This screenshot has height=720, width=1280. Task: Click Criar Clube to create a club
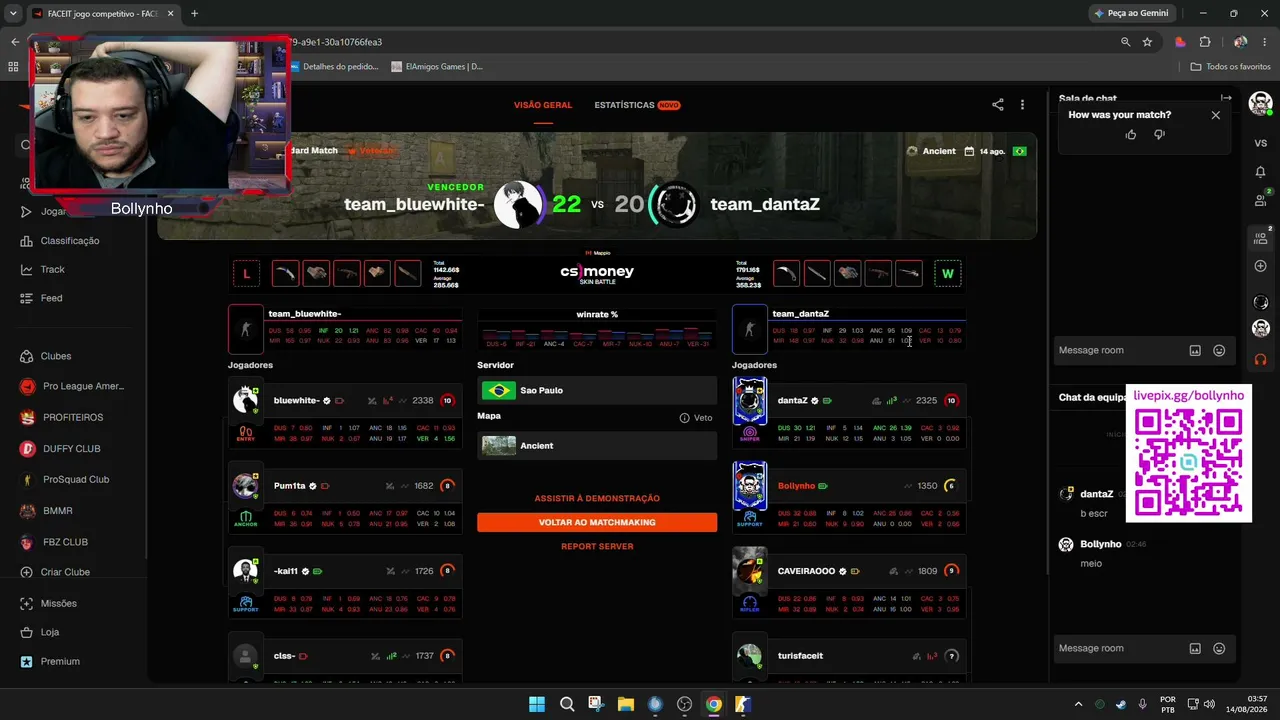(x=65, y=572)
